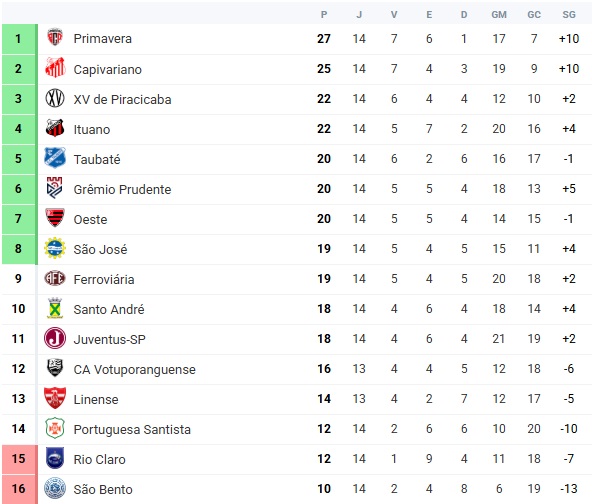Image resolution: width=592 pixels, height=504 pixels.
Task: Select red position 16 relegation cell
Action: [18, 489]
